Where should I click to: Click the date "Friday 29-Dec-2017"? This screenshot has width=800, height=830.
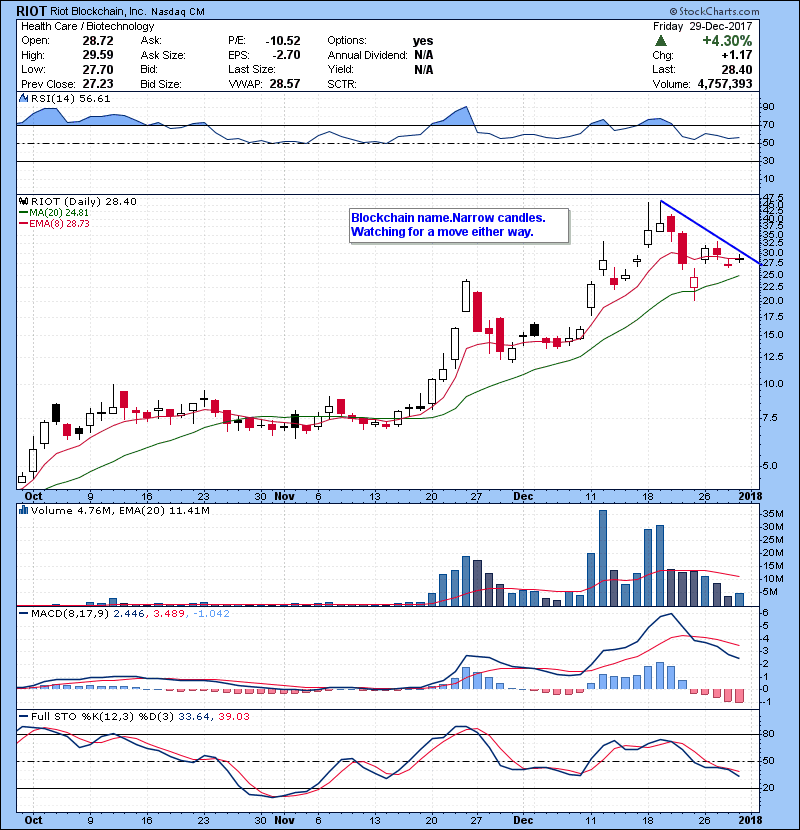[x=703, y=26]
